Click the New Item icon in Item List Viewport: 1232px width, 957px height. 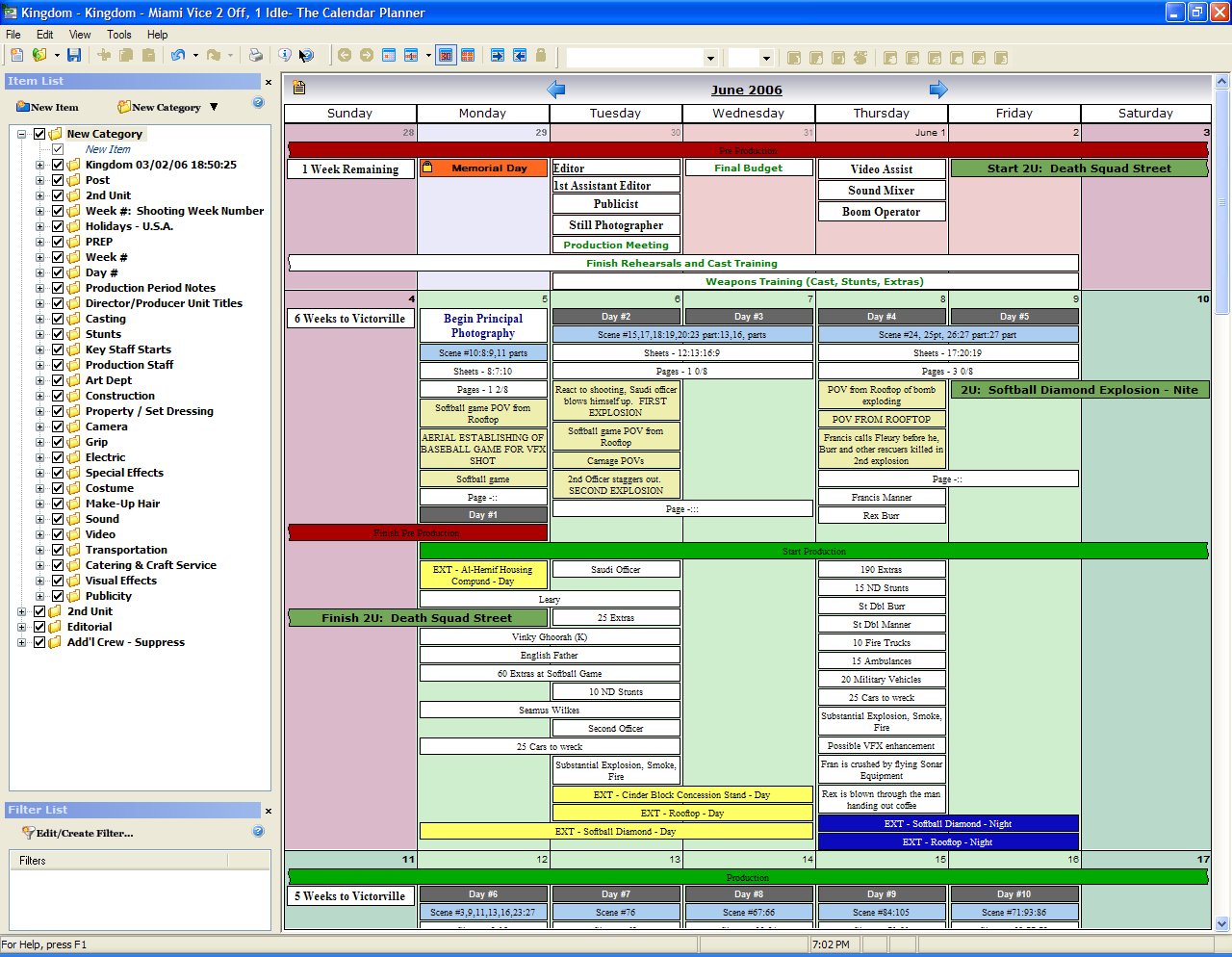tap(21, 107)
